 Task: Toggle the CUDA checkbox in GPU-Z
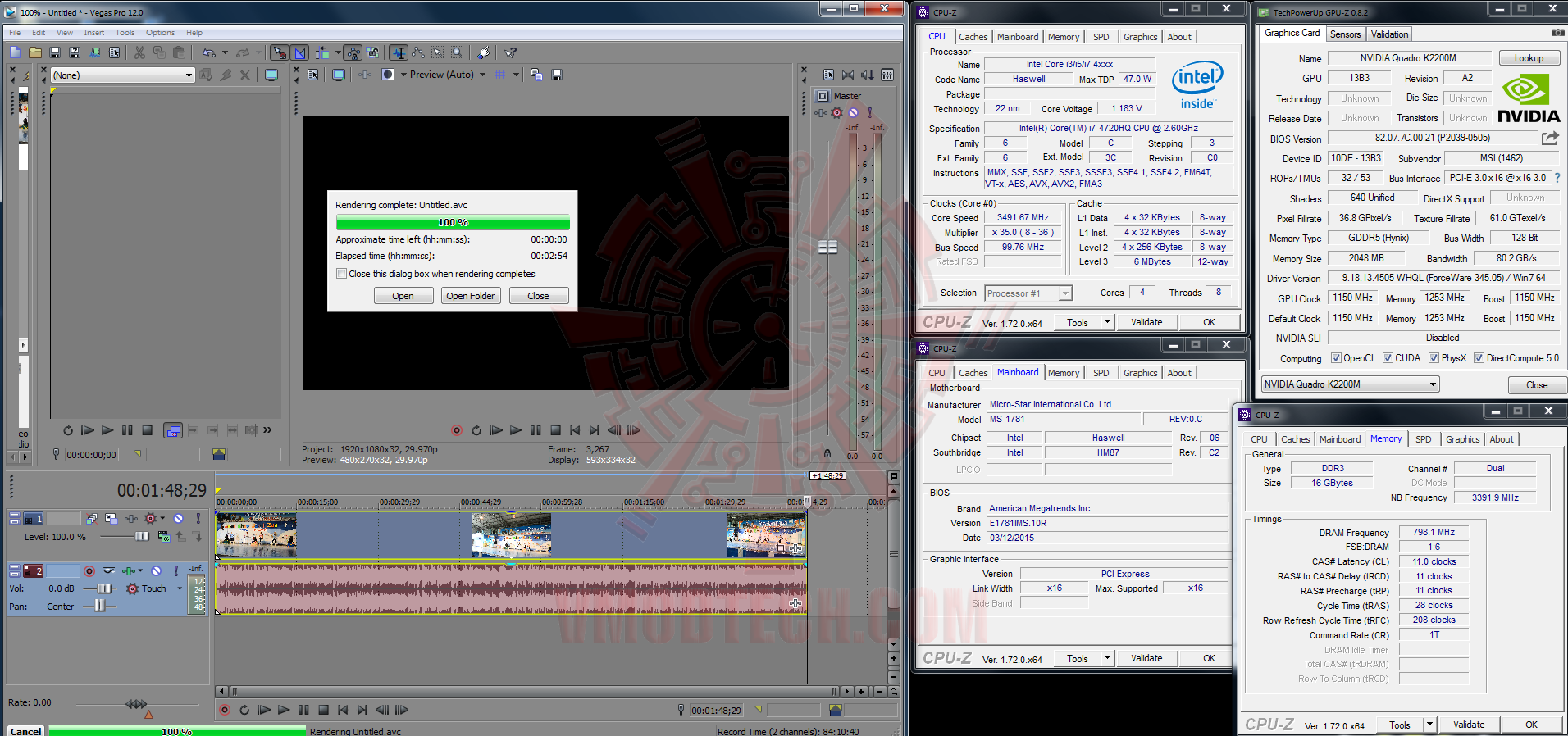[x=1388, y=358]
